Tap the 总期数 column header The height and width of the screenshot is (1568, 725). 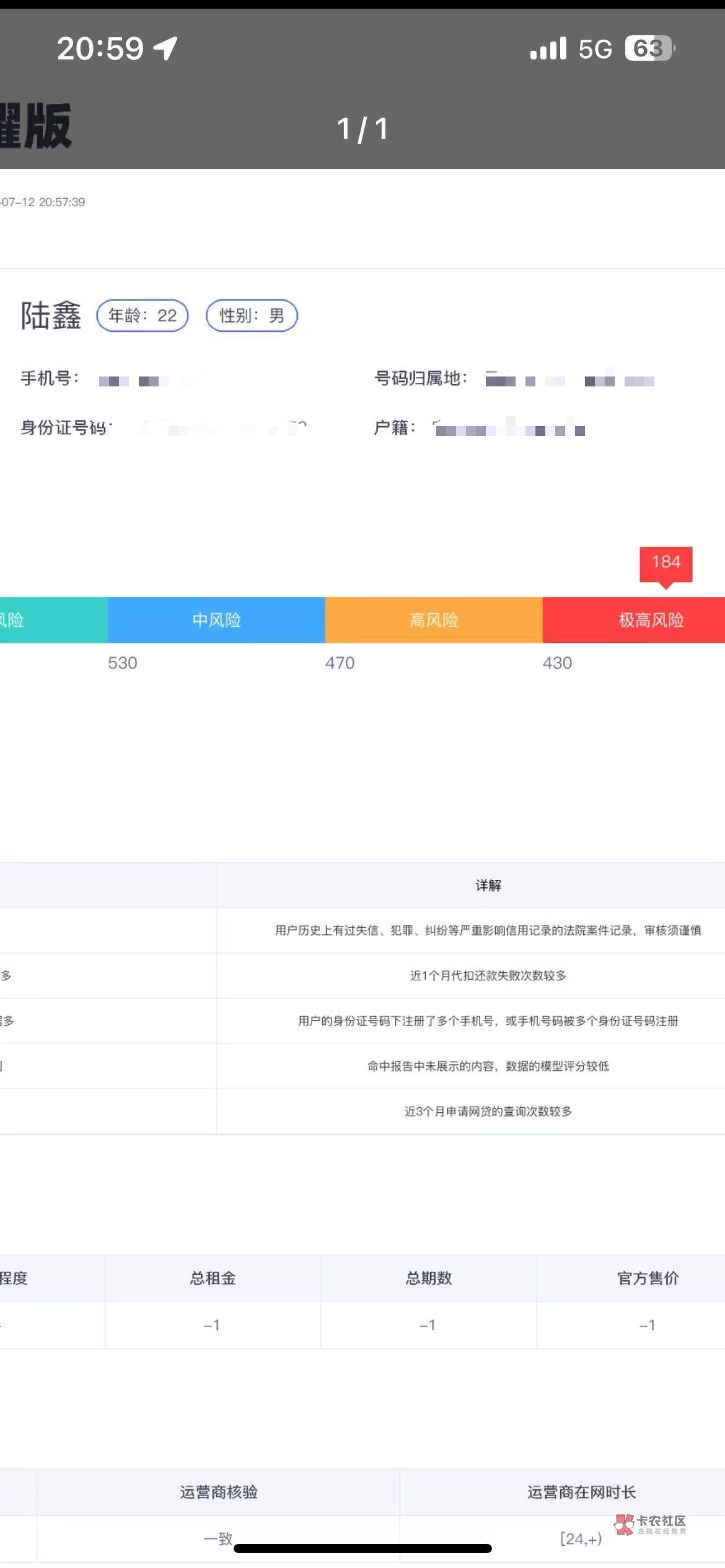[428, 1278]
